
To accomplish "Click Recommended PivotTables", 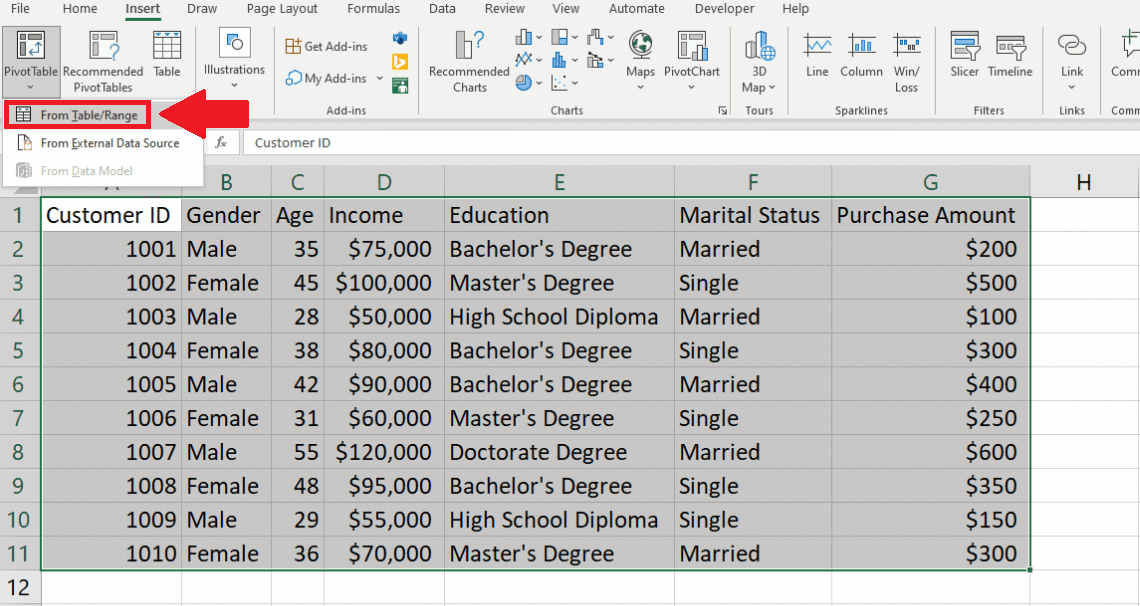I will (103, 60).
